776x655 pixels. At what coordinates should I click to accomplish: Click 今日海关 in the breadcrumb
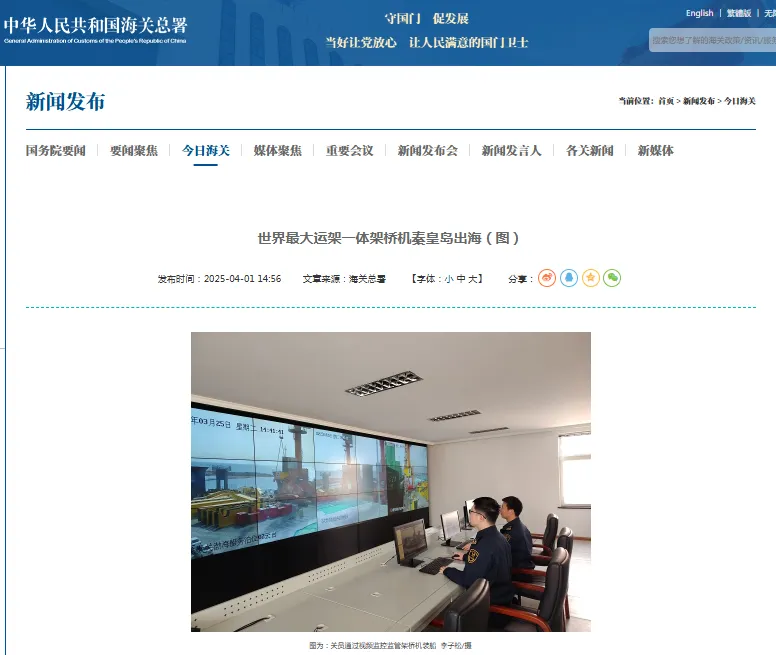point(740,101)
